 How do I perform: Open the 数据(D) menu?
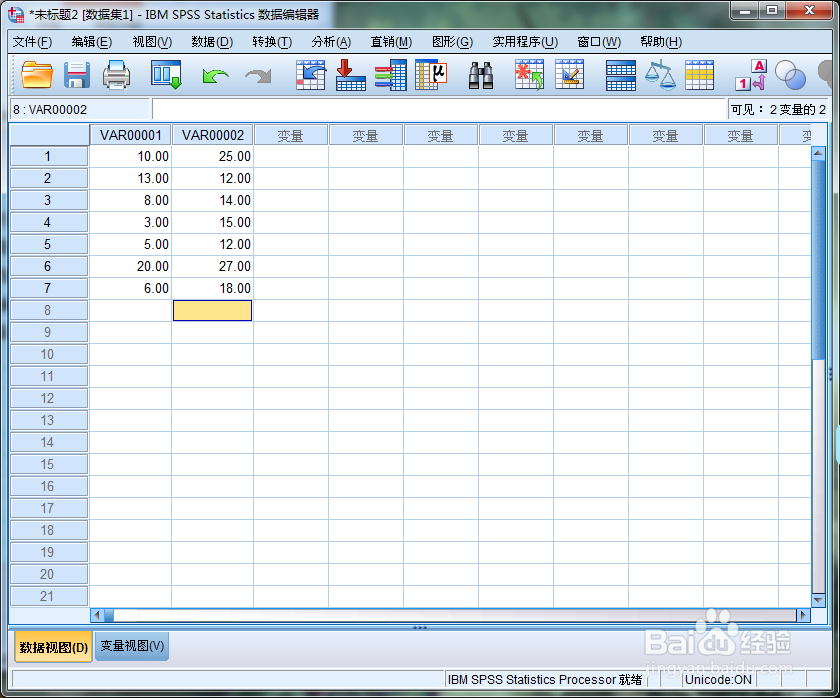coord(212,42)
